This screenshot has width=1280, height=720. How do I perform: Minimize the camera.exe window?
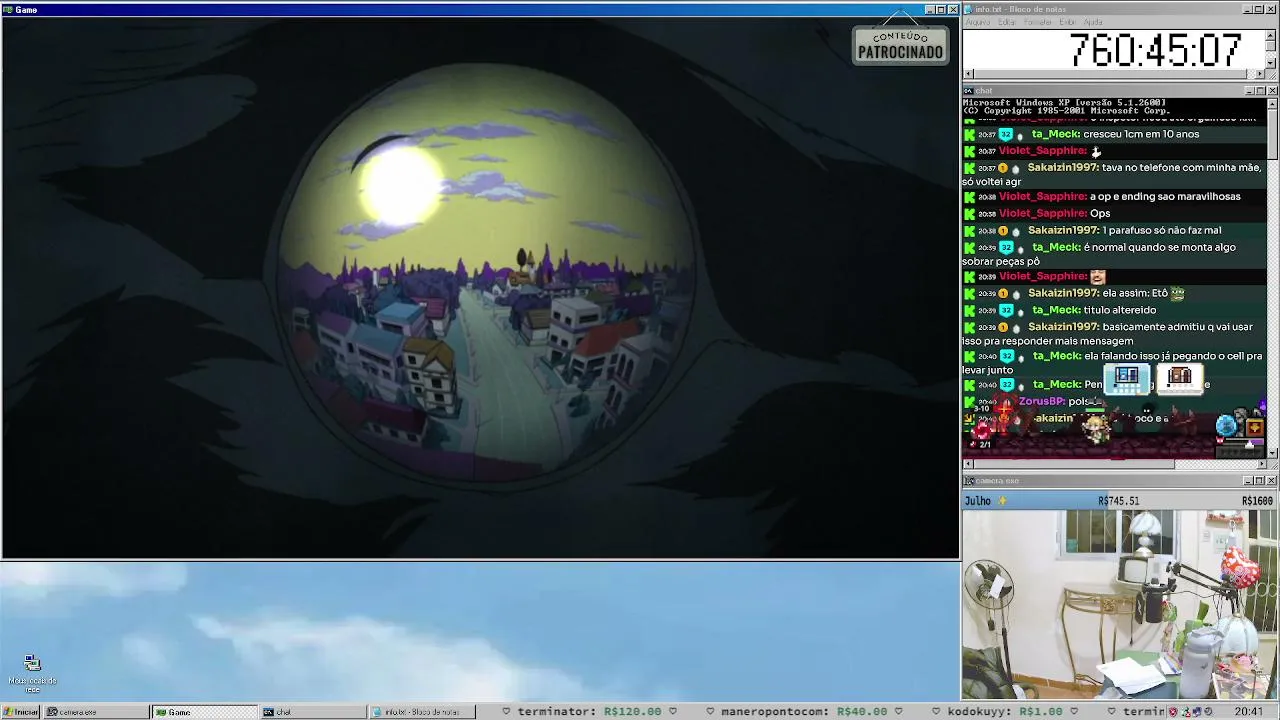point(1248,481)
